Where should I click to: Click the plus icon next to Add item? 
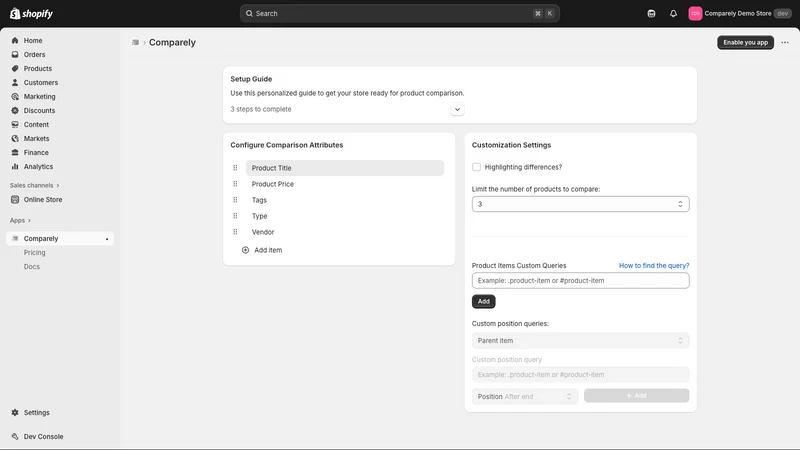click(x=245, y=250)
